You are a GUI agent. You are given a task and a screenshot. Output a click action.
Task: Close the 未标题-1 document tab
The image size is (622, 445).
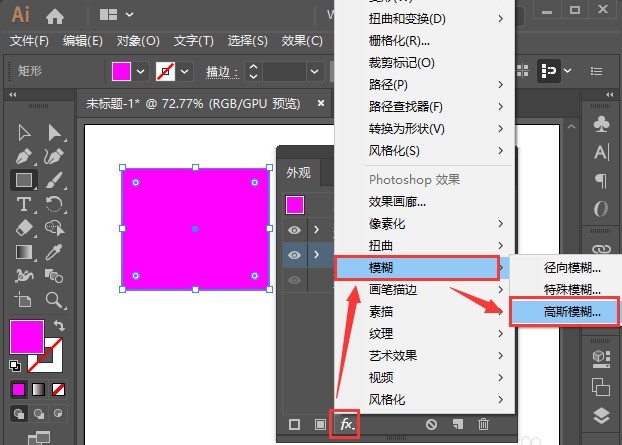pos(321,103)
